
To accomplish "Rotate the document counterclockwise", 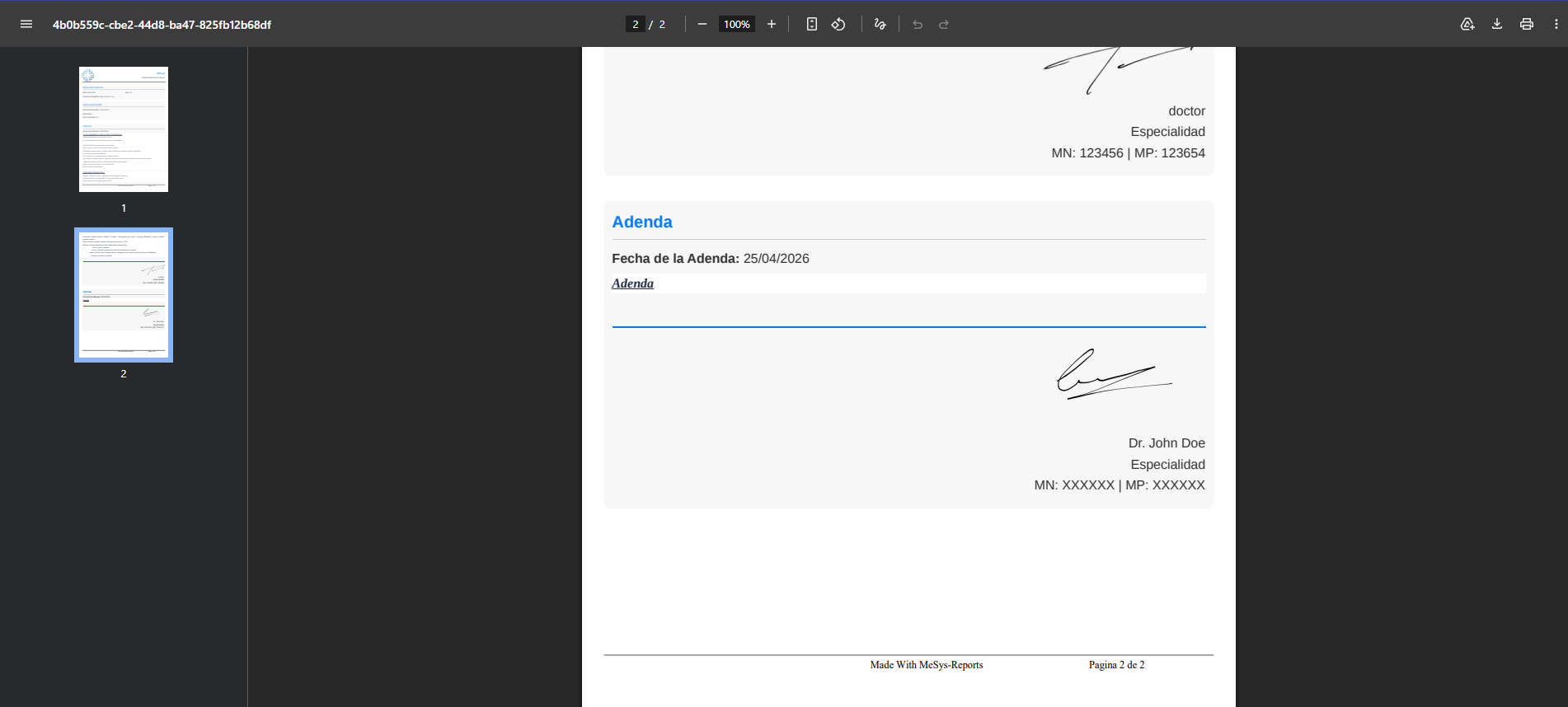I will (838, 24).
